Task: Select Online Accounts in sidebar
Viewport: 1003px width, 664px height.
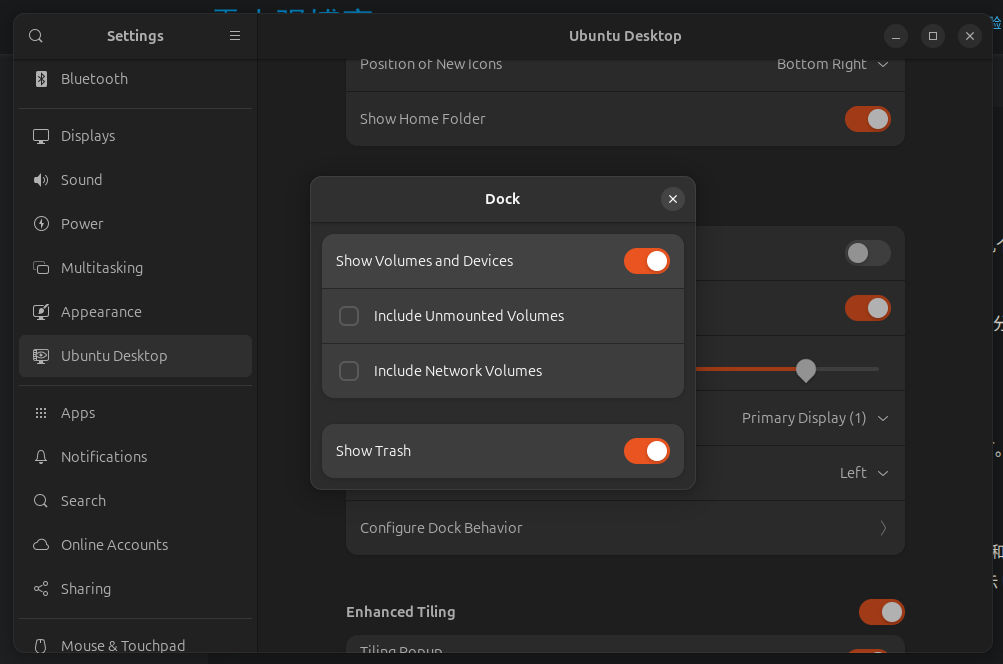Action: [114, 545]
